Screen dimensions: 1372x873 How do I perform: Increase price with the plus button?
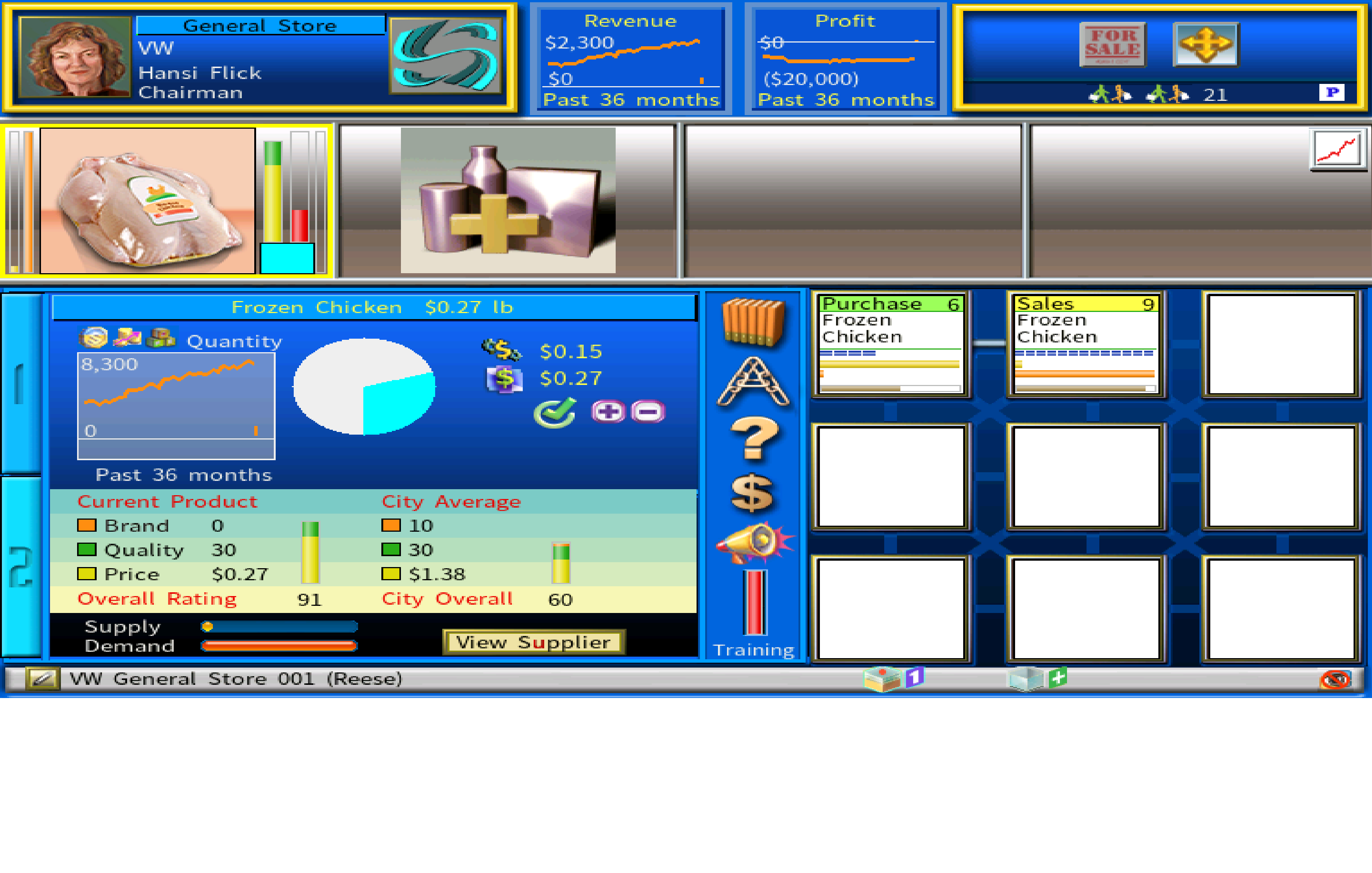609,412
